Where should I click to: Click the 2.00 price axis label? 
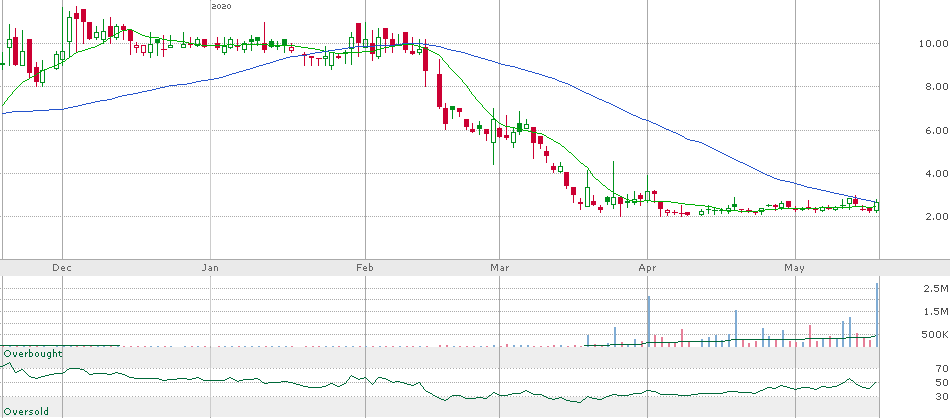tap(935, 217)
